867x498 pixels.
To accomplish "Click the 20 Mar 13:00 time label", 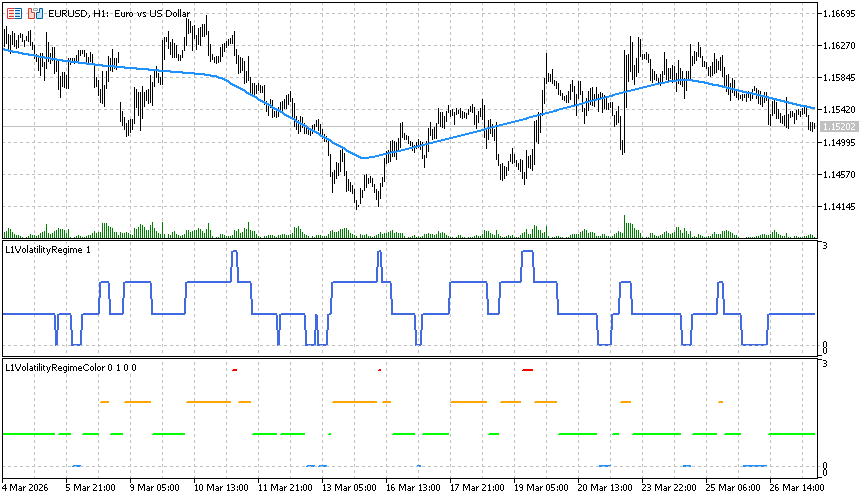I will 605,487.
